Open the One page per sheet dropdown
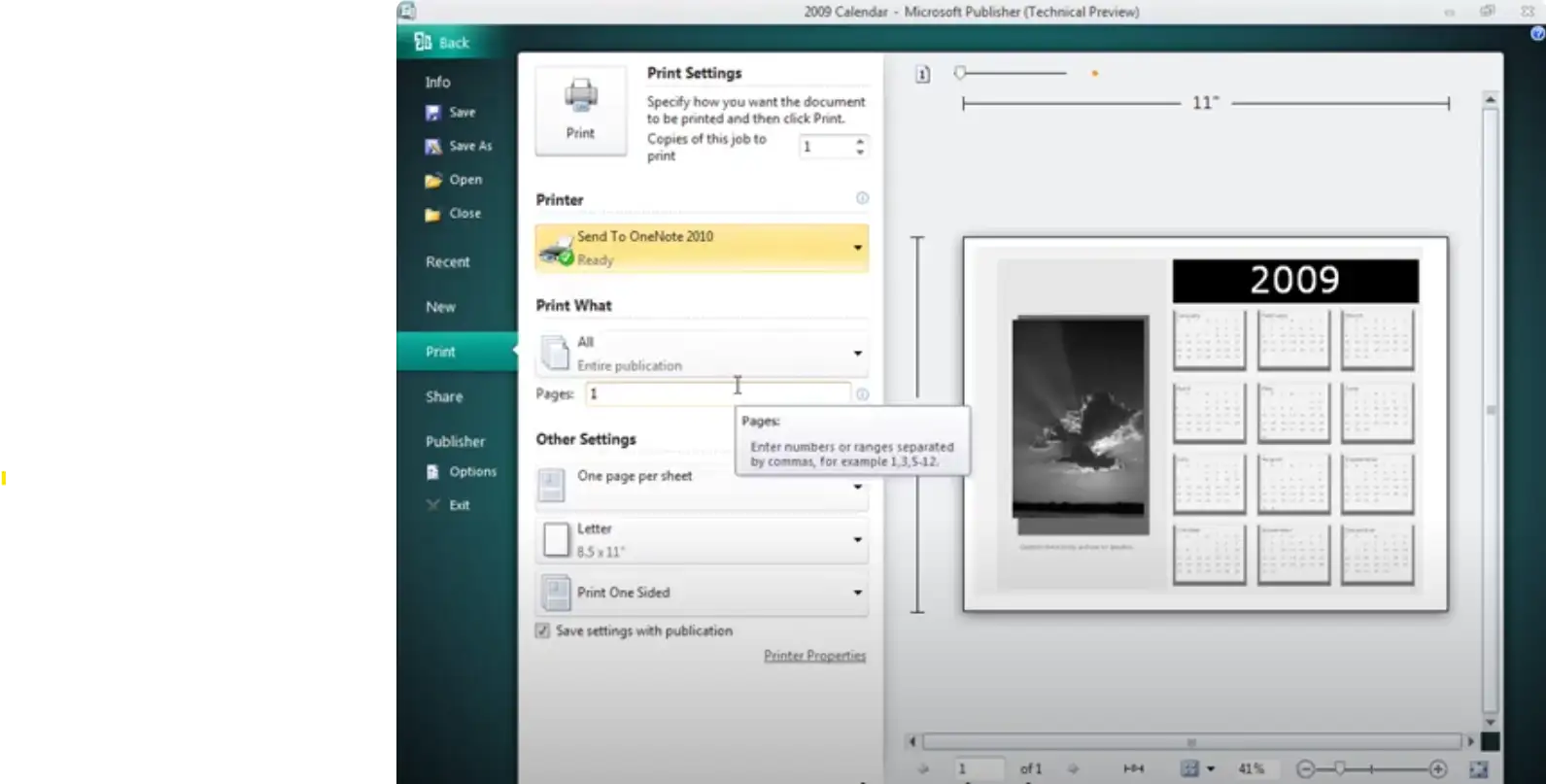Screen dimensions: 1546x784 coord(857,486)
